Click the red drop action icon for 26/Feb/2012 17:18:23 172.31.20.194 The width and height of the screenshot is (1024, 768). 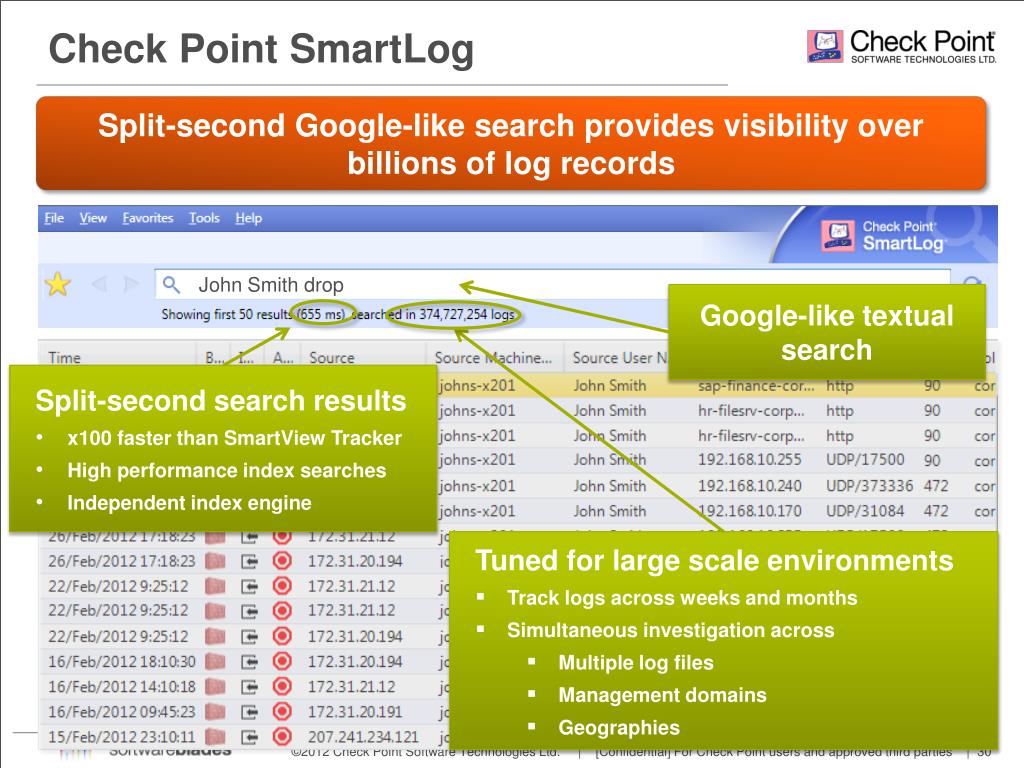coord(282,561)
